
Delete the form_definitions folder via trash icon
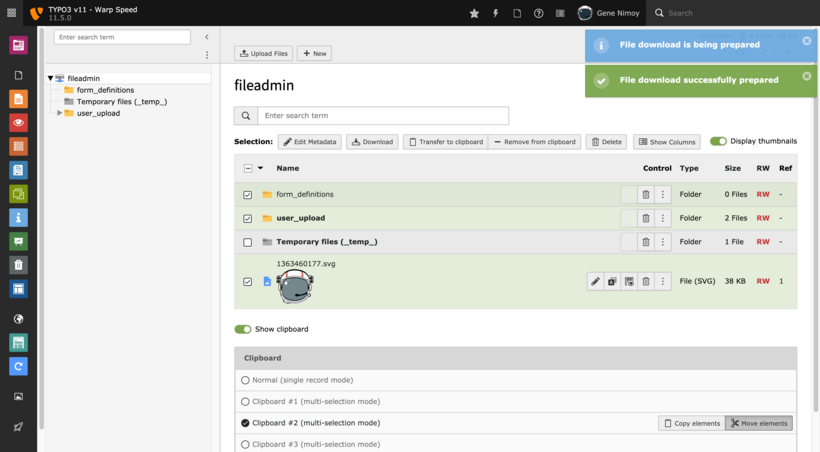click(x=646, y=194)
